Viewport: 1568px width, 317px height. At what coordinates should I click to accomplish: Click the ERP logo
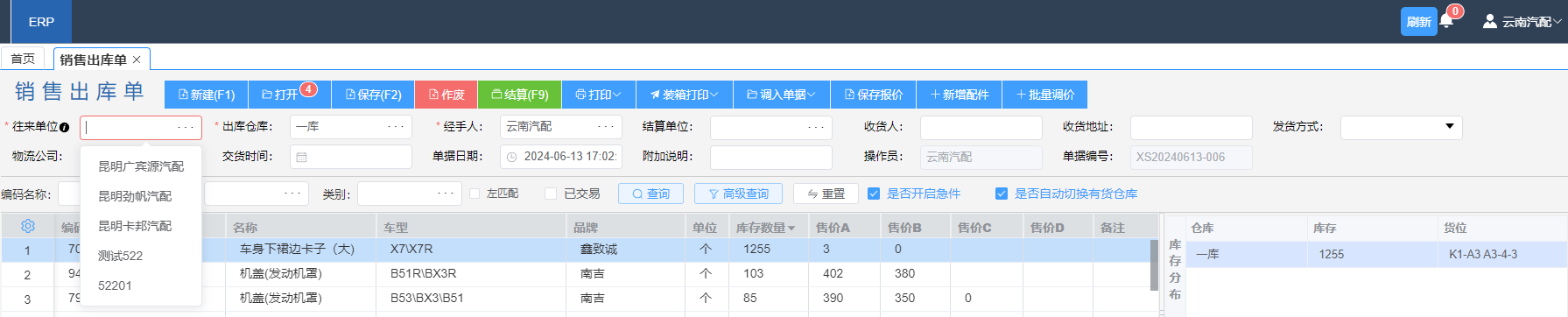[x=41, y=22]
